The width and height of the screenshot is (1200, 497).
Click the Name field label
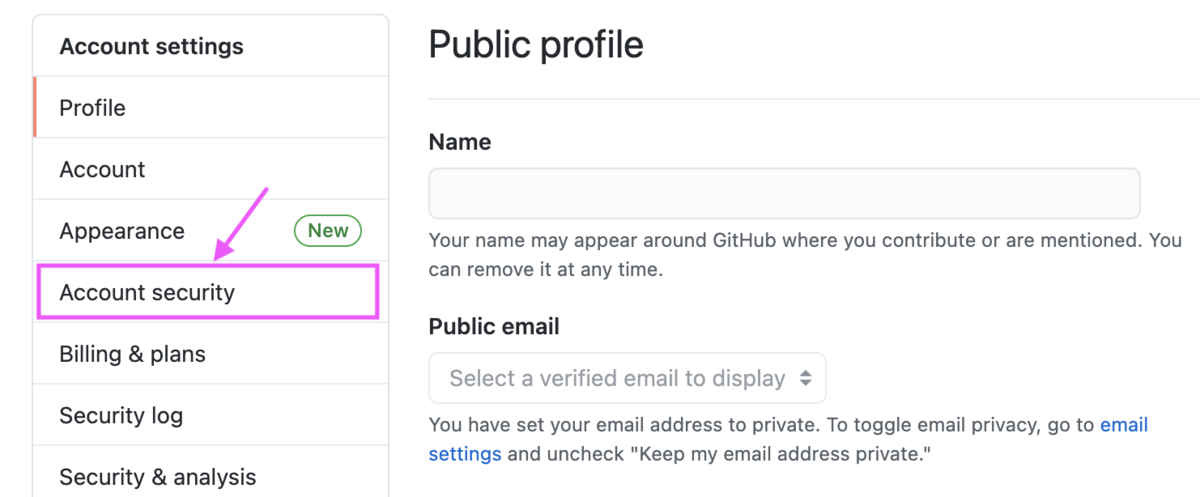[460, 142]
